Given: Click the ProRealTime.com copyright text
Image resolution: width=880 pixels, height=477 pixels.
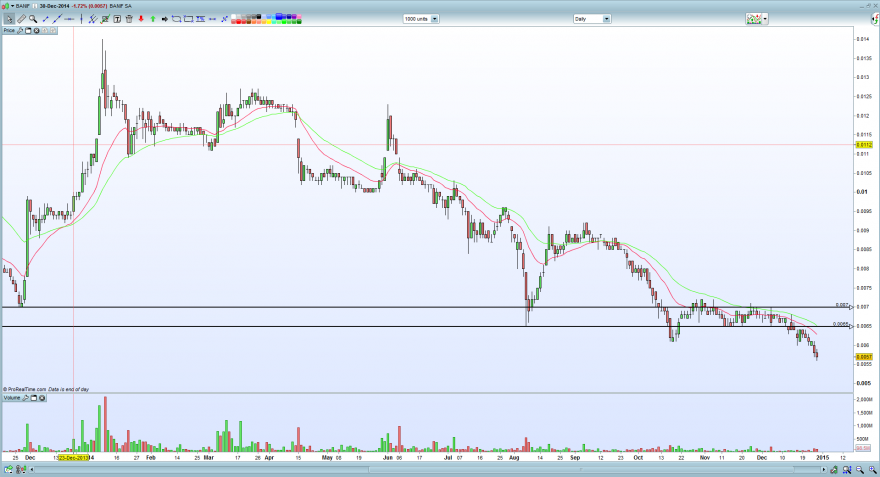Looking at the screenshot, I should (27, 389).
